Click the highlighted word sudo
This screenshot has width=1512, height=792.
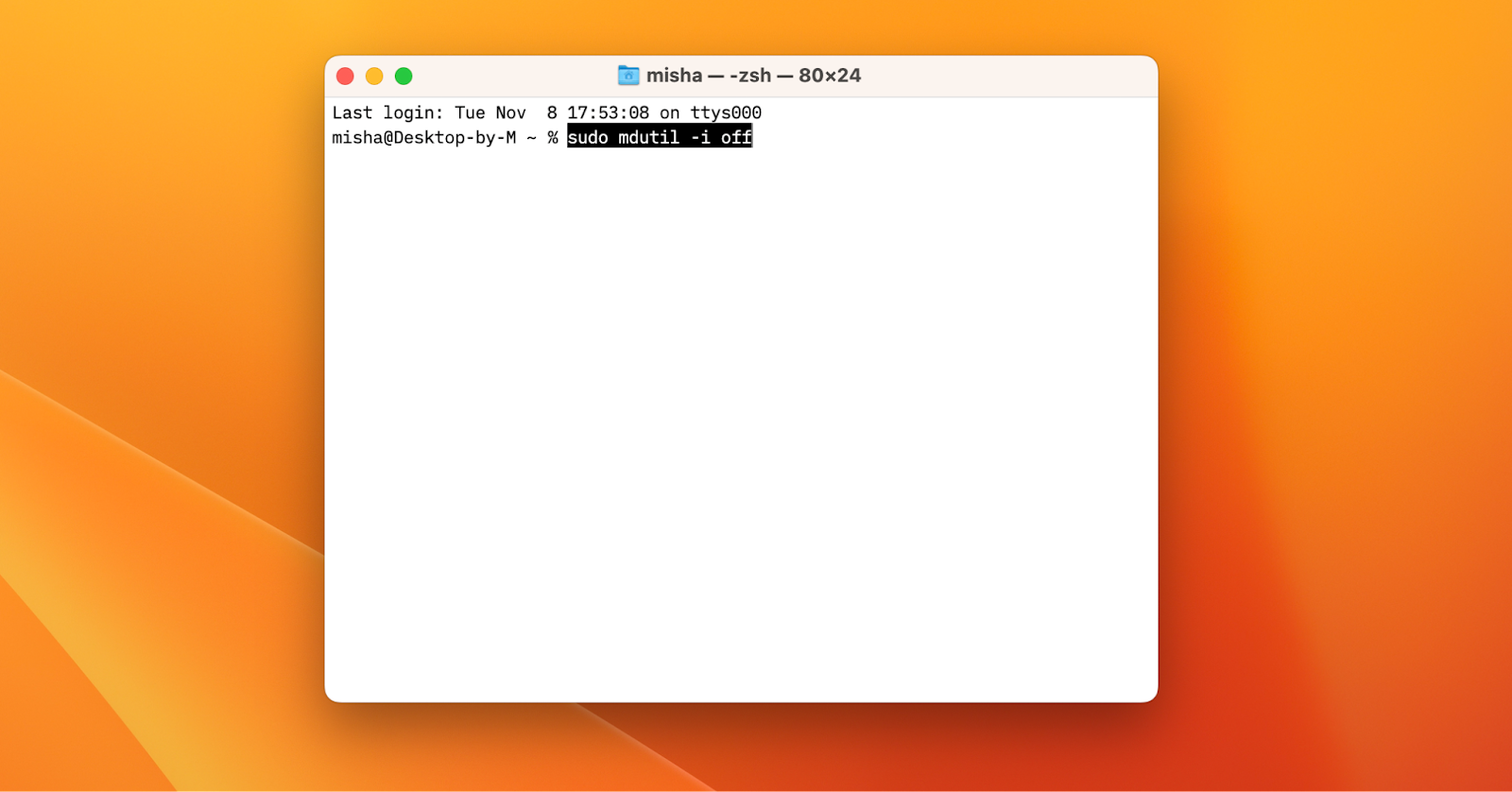point(588,138)
